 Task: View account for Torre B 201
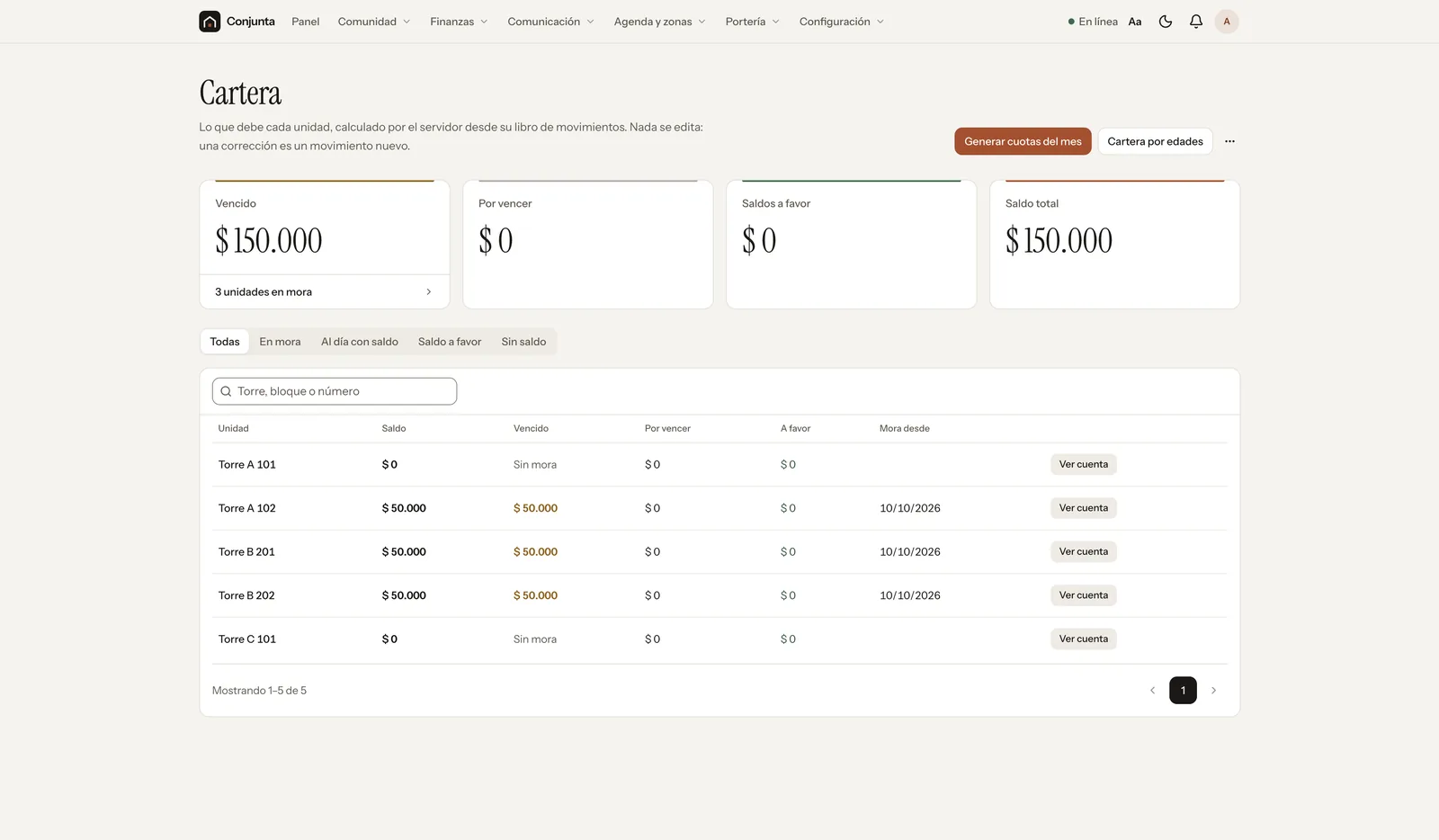(1083, 552)
